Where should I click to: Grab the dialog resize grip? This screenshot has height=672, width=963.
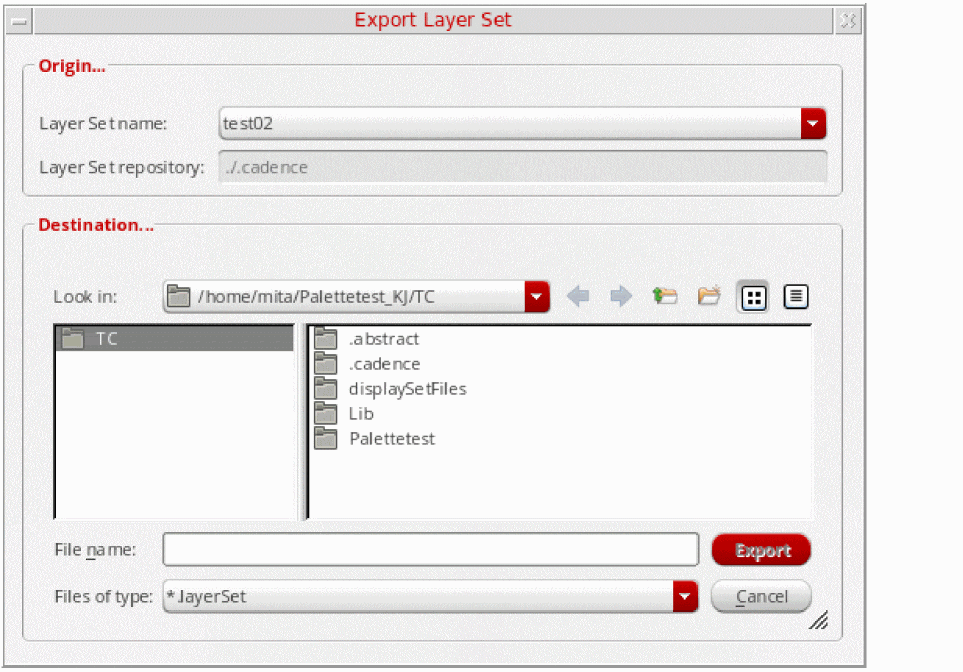click(819, 620)
